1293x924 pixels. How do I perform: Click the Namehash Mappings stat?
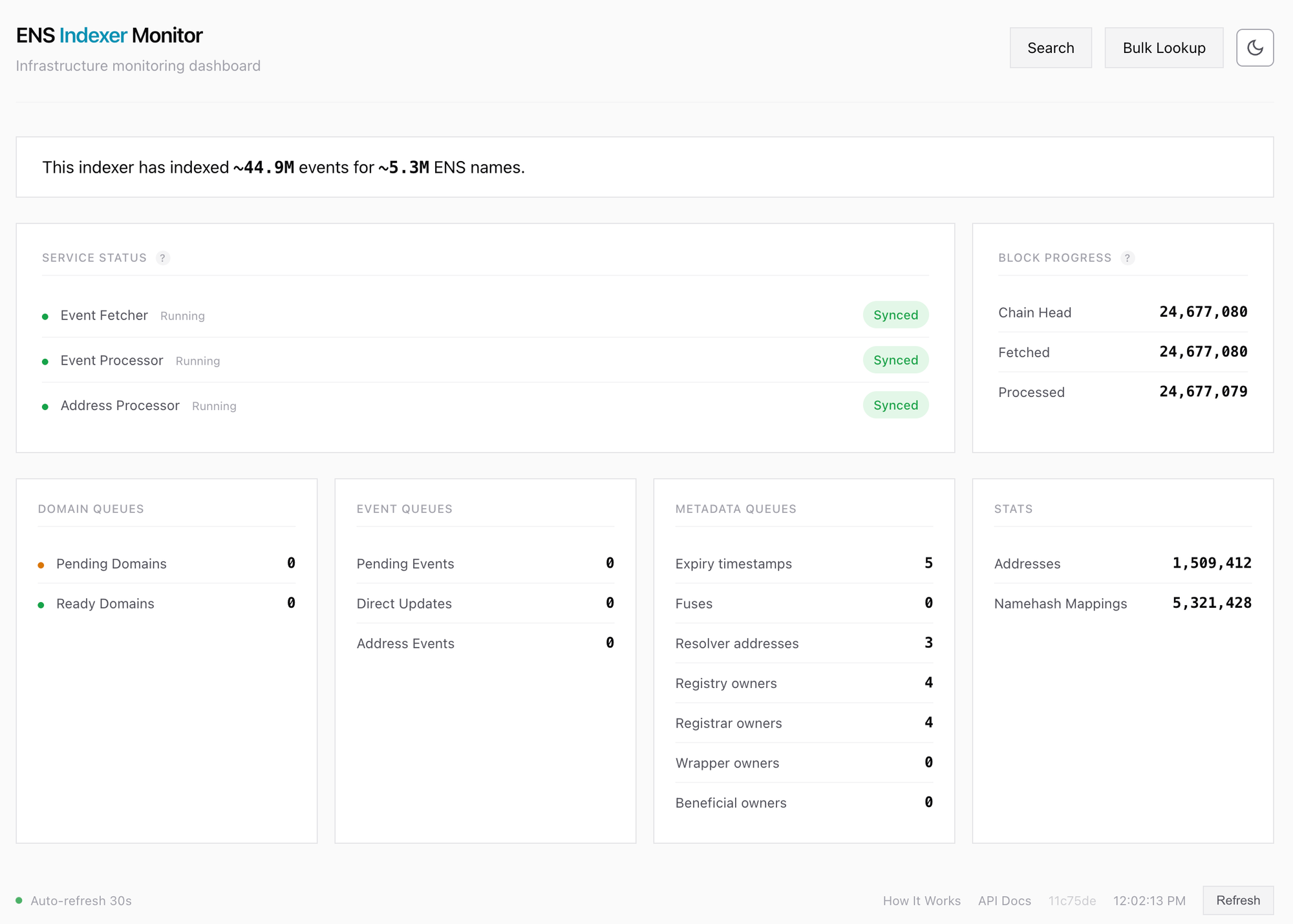[x=1060, y=603]
